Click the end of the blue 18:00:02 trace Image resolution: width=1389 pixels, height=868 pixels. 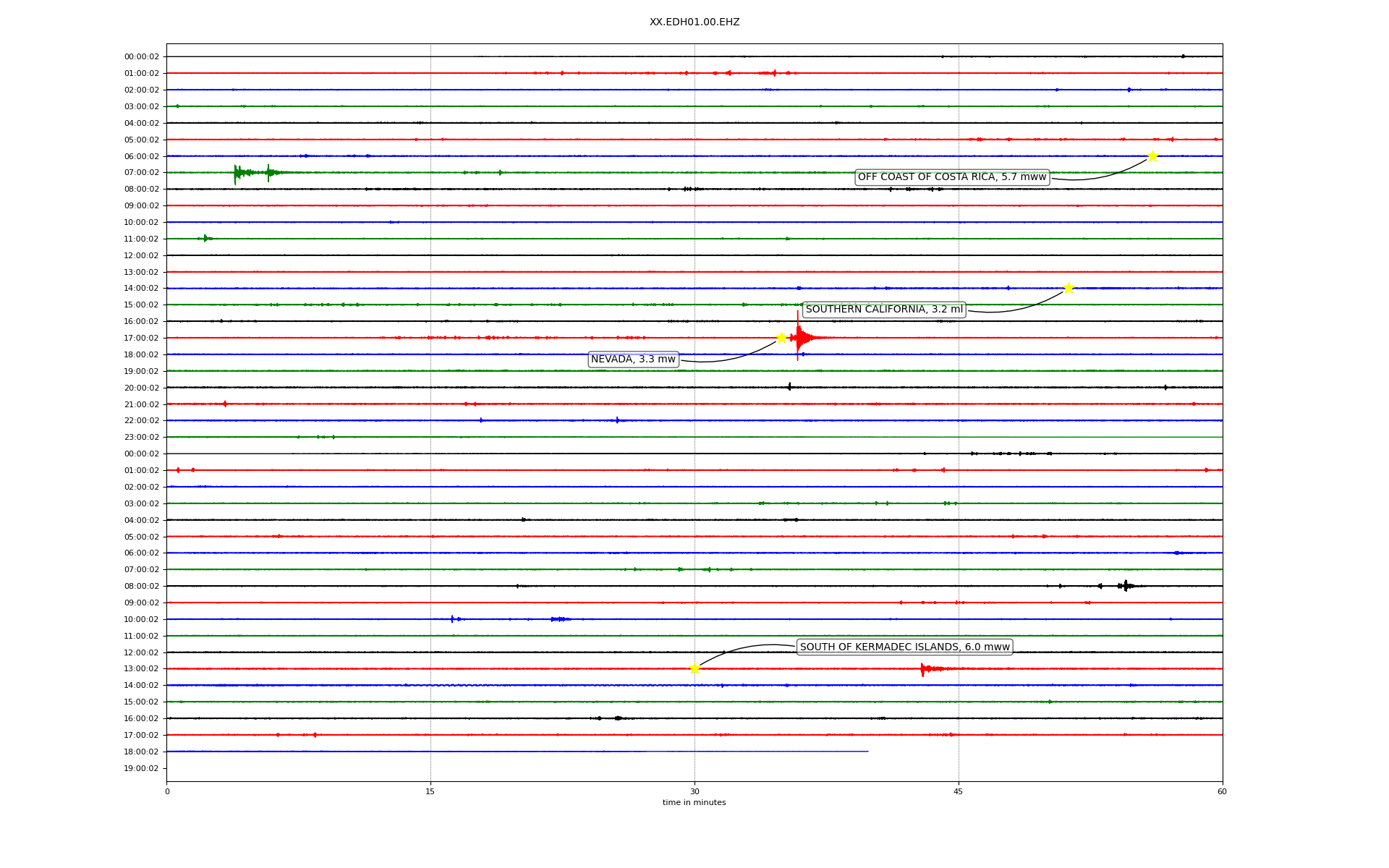(867, 752)
